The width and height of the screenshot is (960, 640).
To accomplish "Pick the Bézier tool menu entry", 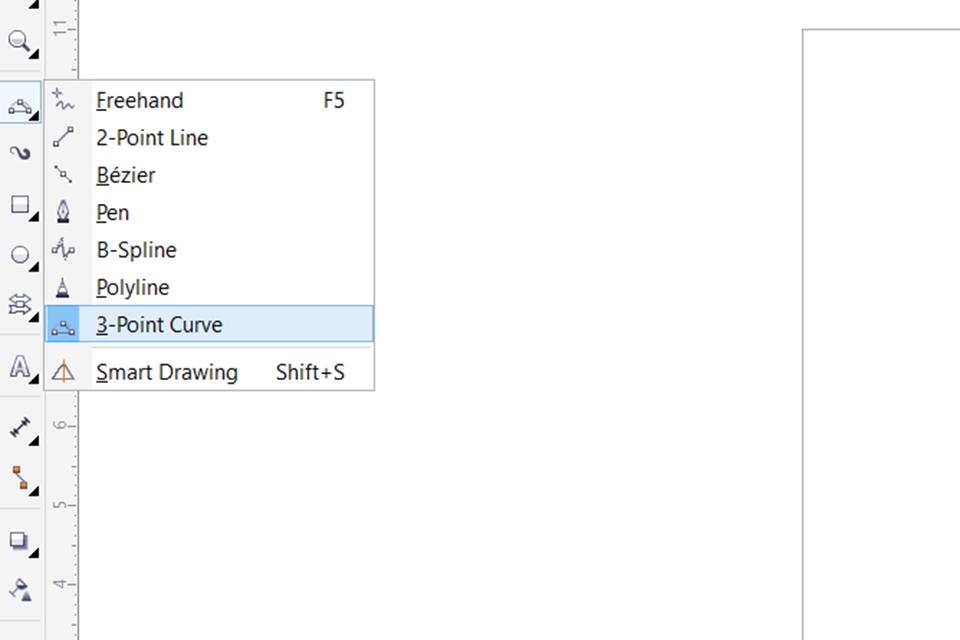I will 126,175.
